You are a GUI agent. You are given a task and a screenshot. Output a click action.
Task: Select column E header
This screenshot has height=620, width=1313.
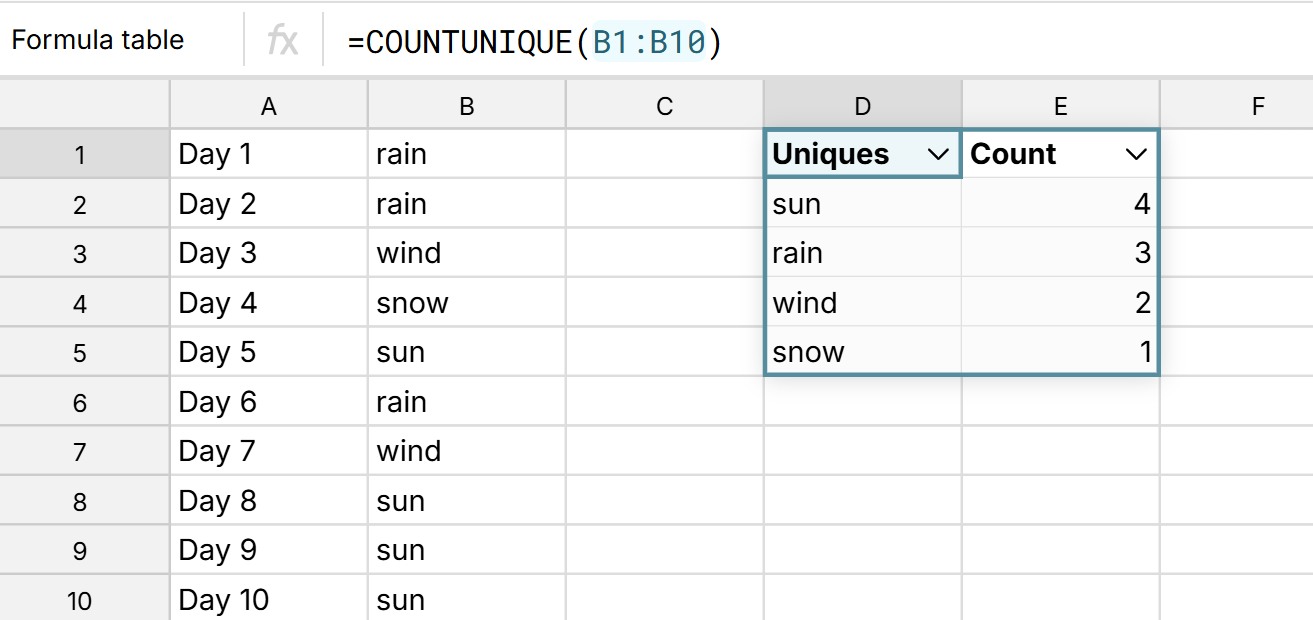[1060, 106]
